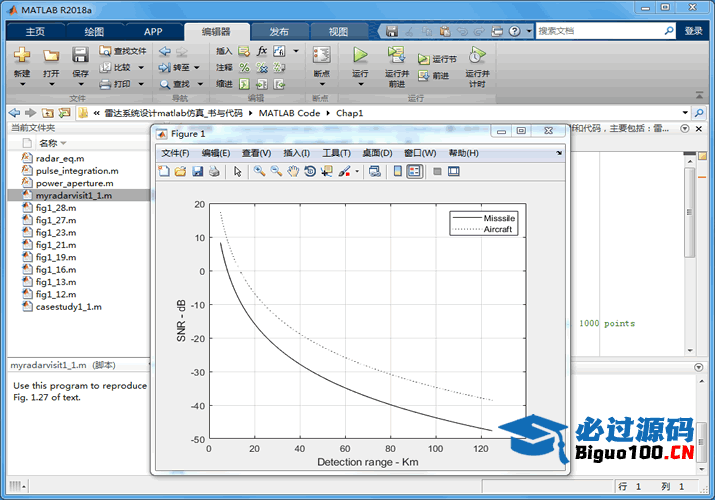715x500 pixels.
Task: Click the comment percent icon
Action: (x=245, y=67)
